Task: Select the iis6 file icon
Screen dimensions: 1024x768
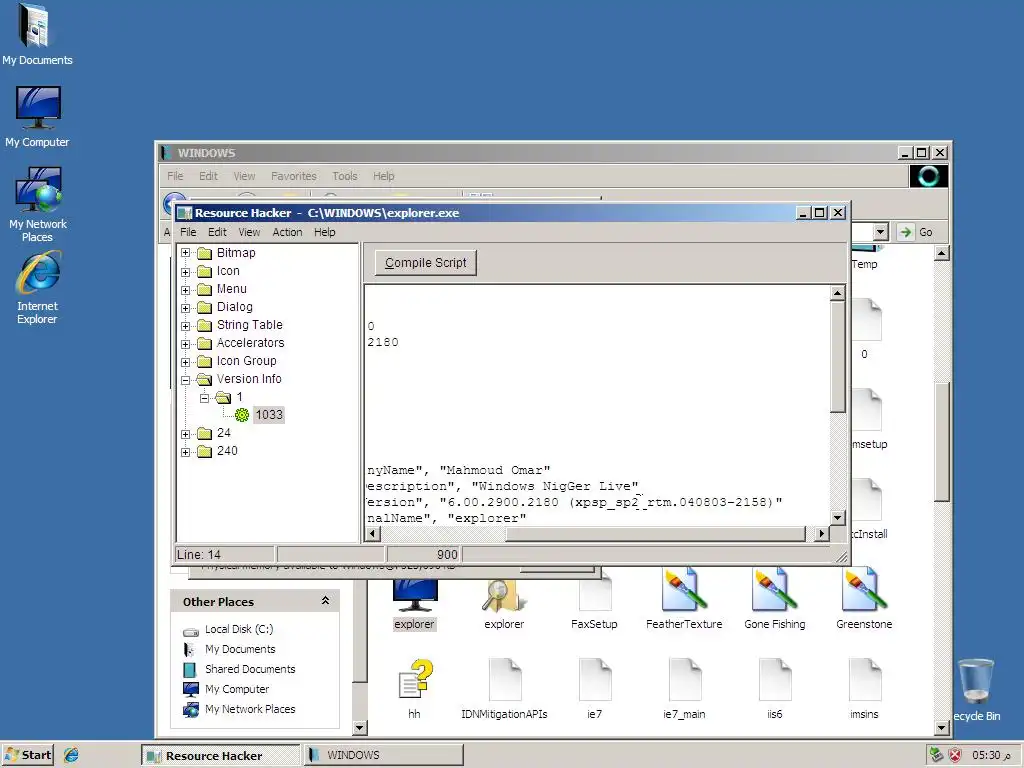Action: [775, 690]
